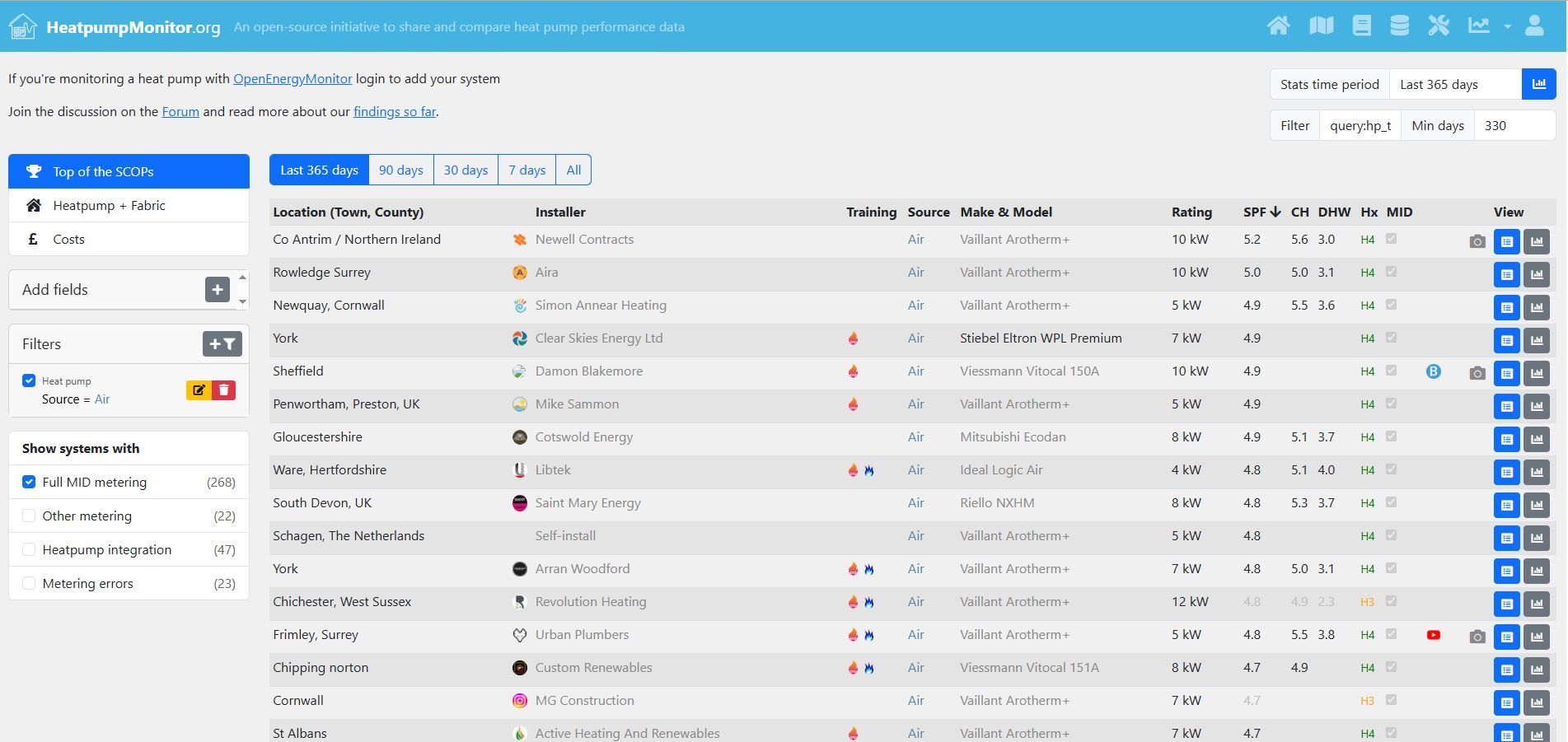The height and width of the screenshot is (742, 1568).
Task: Switch to the All period tab
Action: [573, 170]
